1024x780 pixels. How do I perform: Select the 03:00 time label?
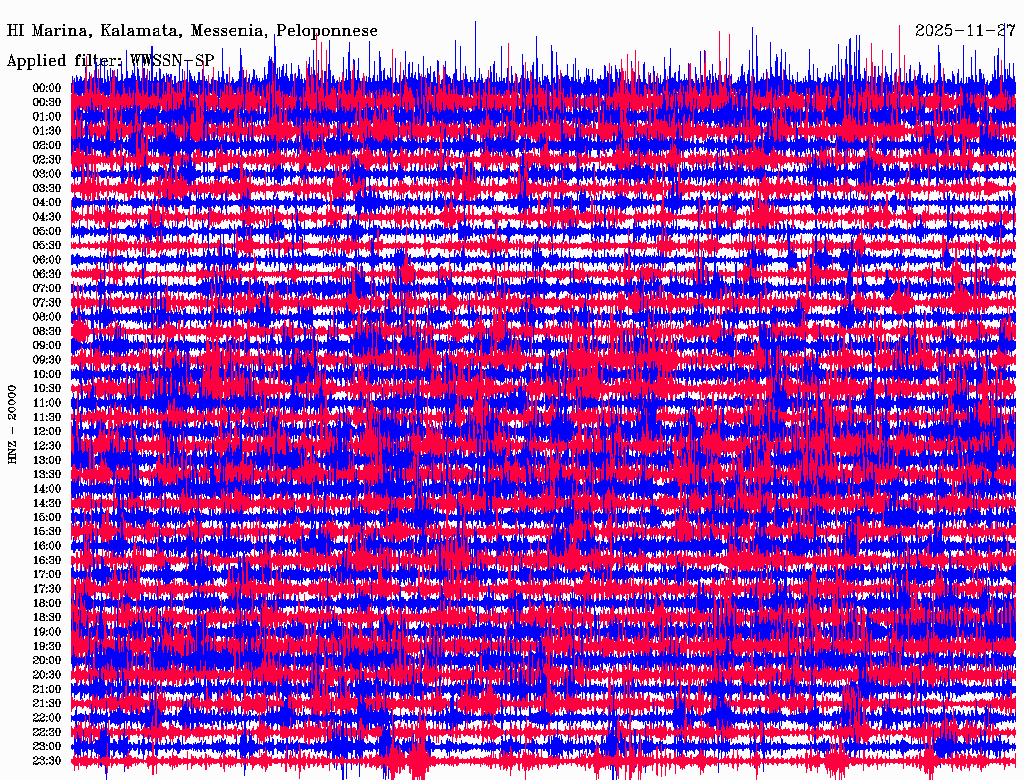coord(47,174)
